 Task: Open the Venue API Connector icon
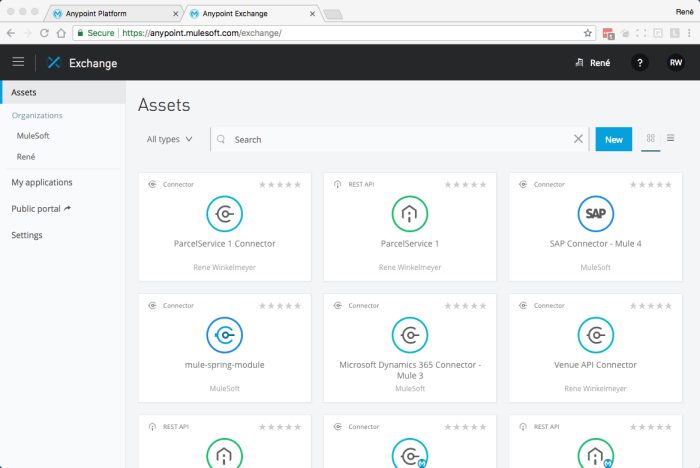pyautogui.click(x=596, y=335)
